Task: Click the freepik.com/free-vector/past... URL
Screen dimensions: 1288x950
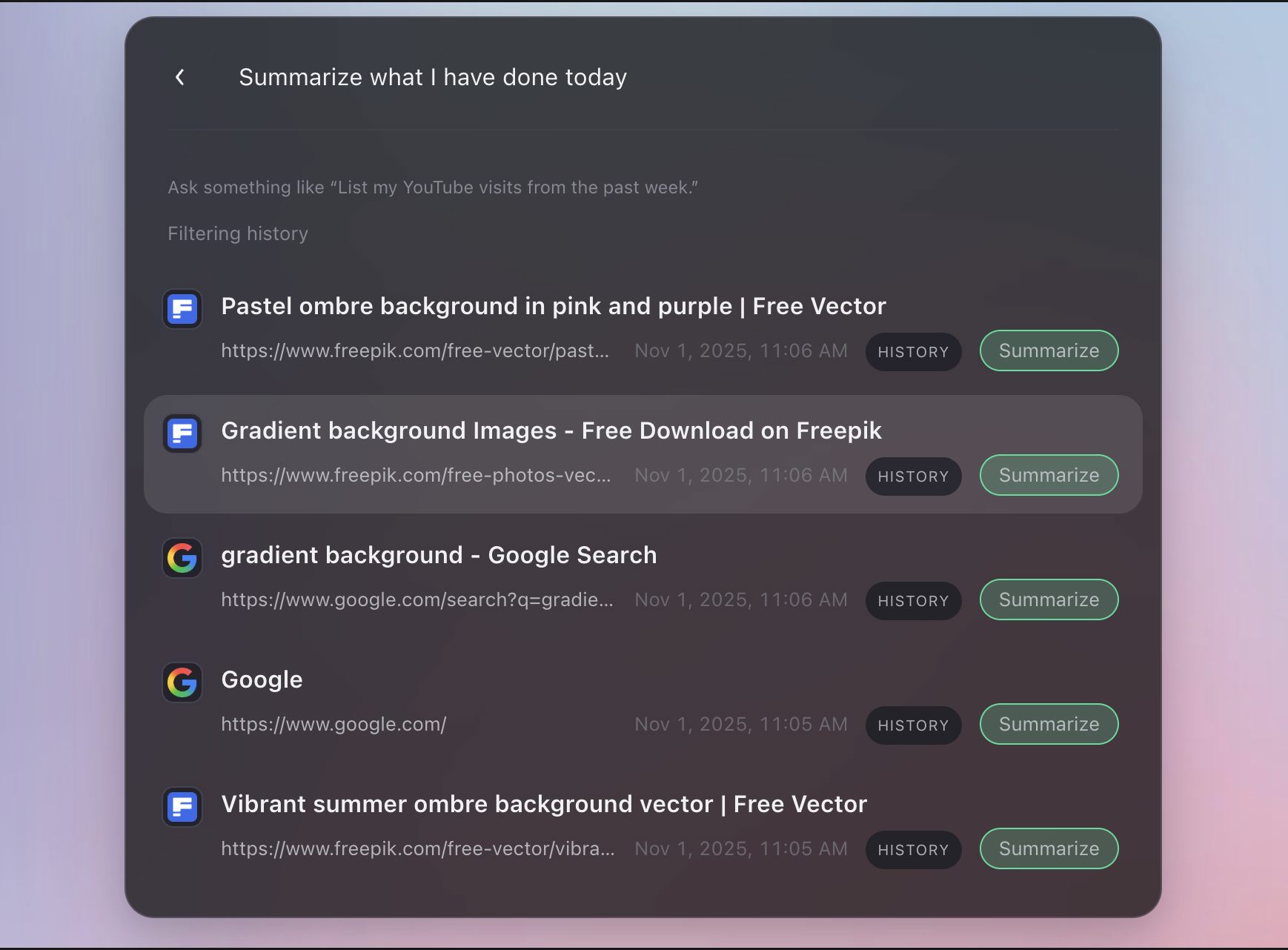Action: [x=415, y=351]
